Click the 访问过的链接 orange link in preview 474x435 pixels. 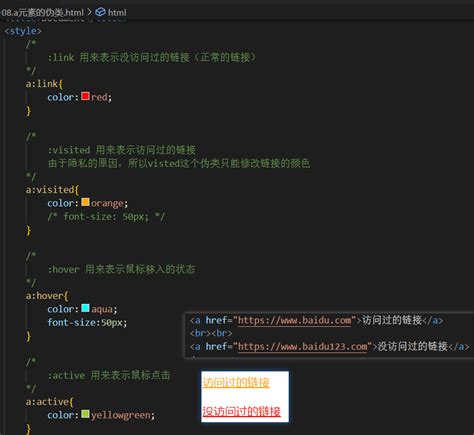click(236, 382)
